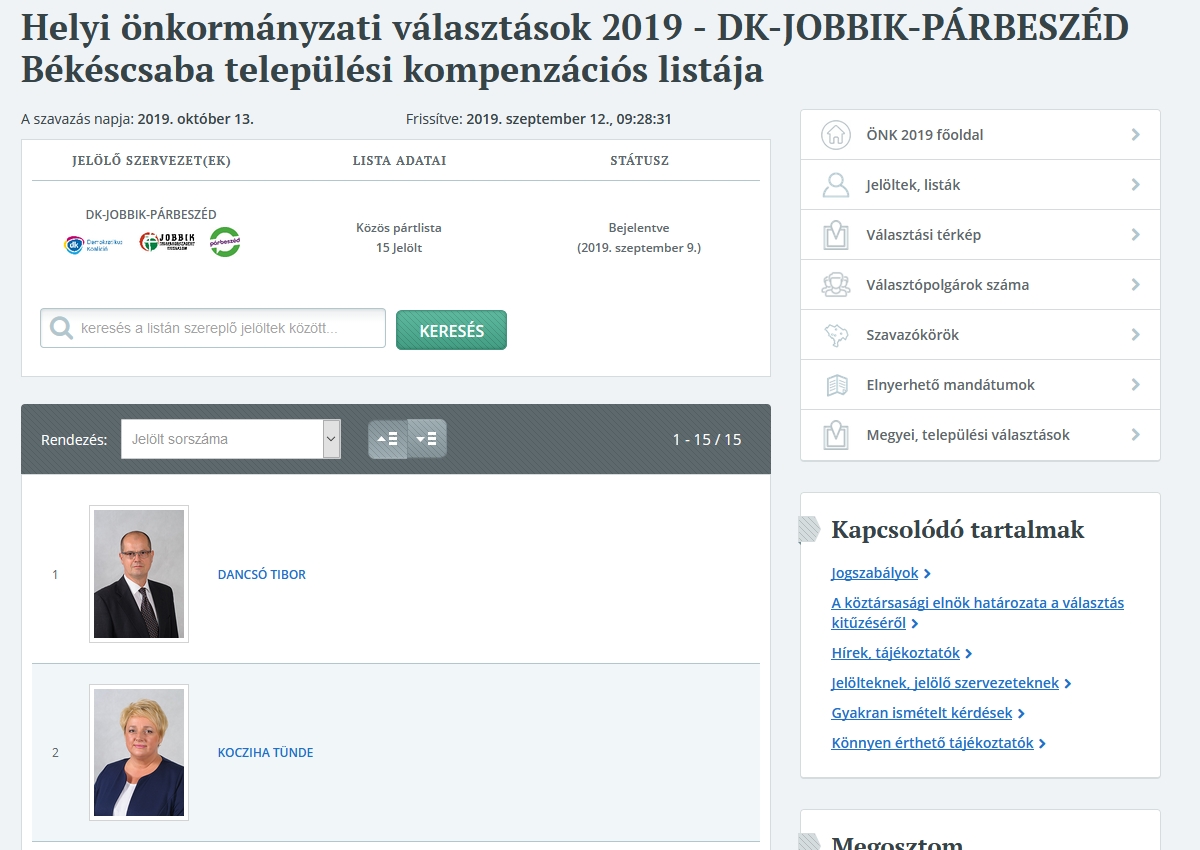Click the Demokratikus Koalíció party logo
The width and height of the screenshot is (1200, 850).
pos(94,243)
